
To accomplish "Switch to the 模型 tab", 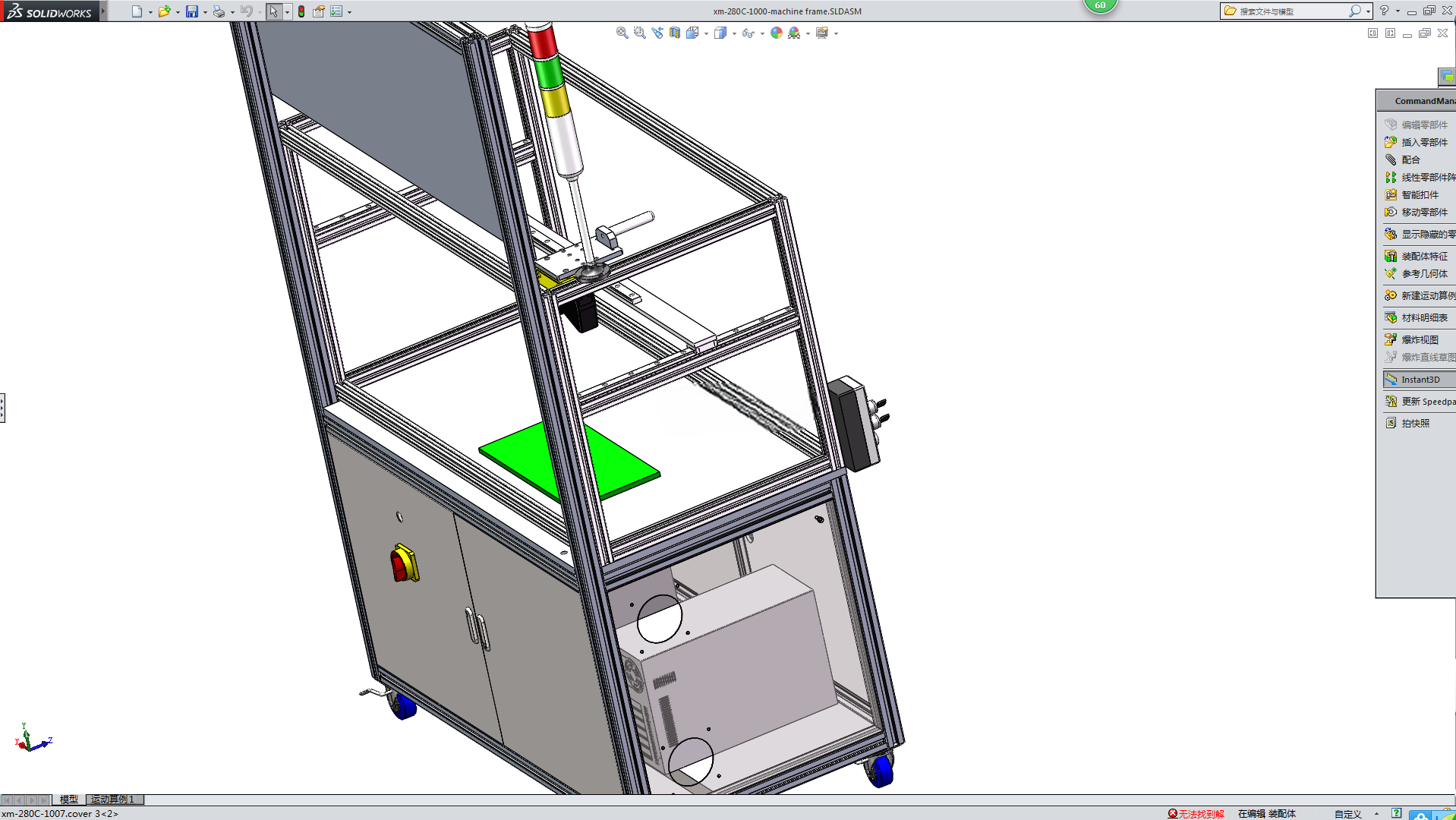I will pos(69,799).
